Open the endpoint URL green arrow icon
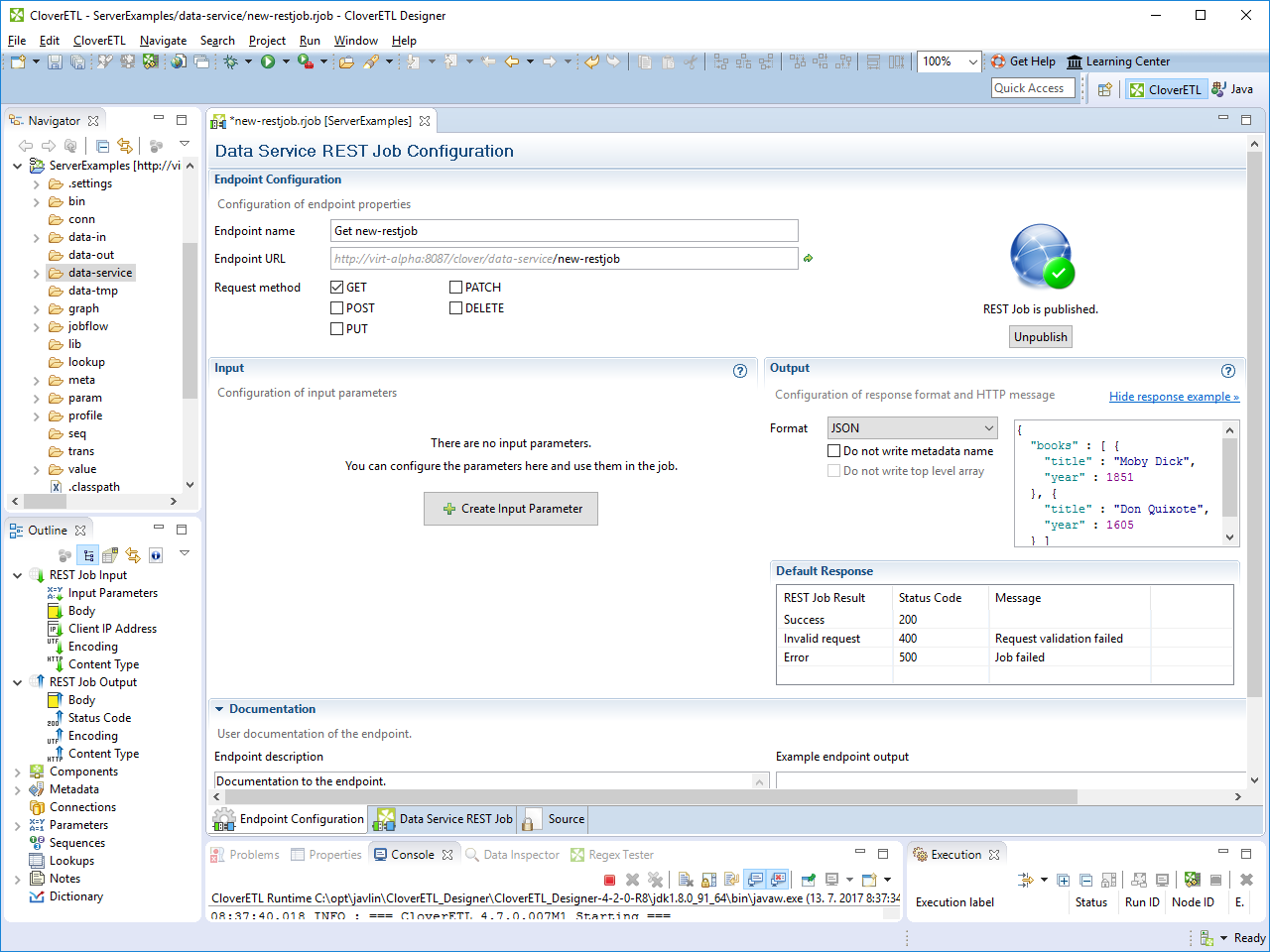Screen dimensions: 1270x952 (808, 259)
